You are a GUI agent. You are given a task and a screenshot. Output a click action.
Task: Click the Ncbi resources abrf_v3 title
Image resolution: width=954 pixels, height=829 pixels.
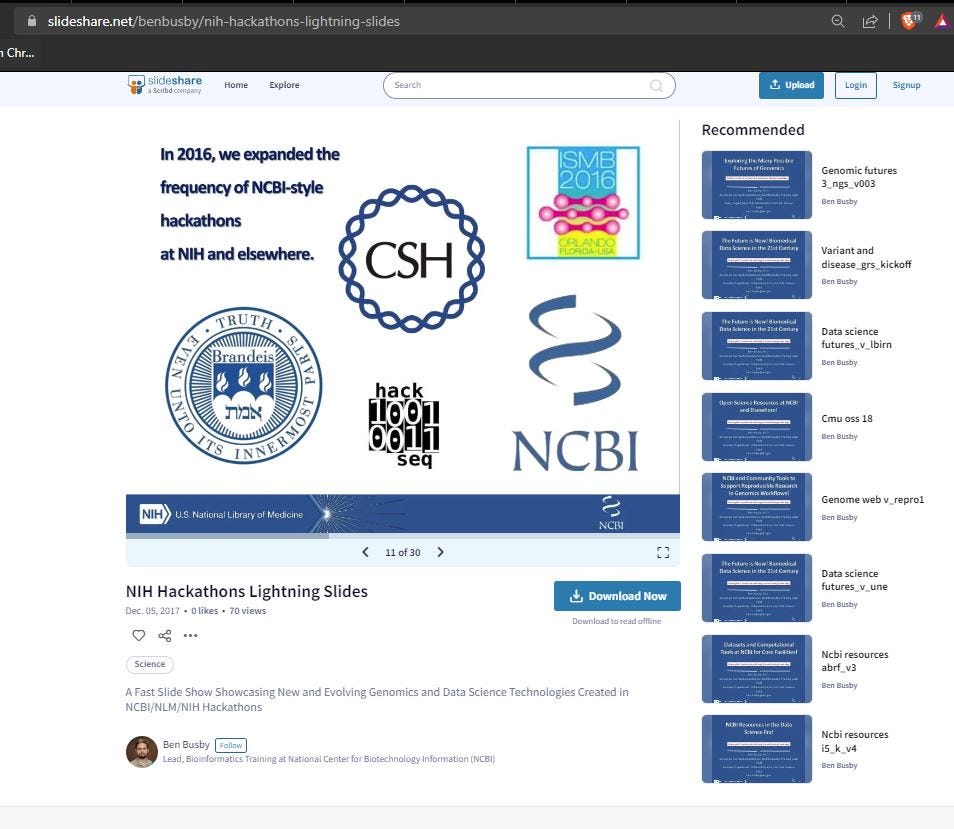tap(855, 661)
